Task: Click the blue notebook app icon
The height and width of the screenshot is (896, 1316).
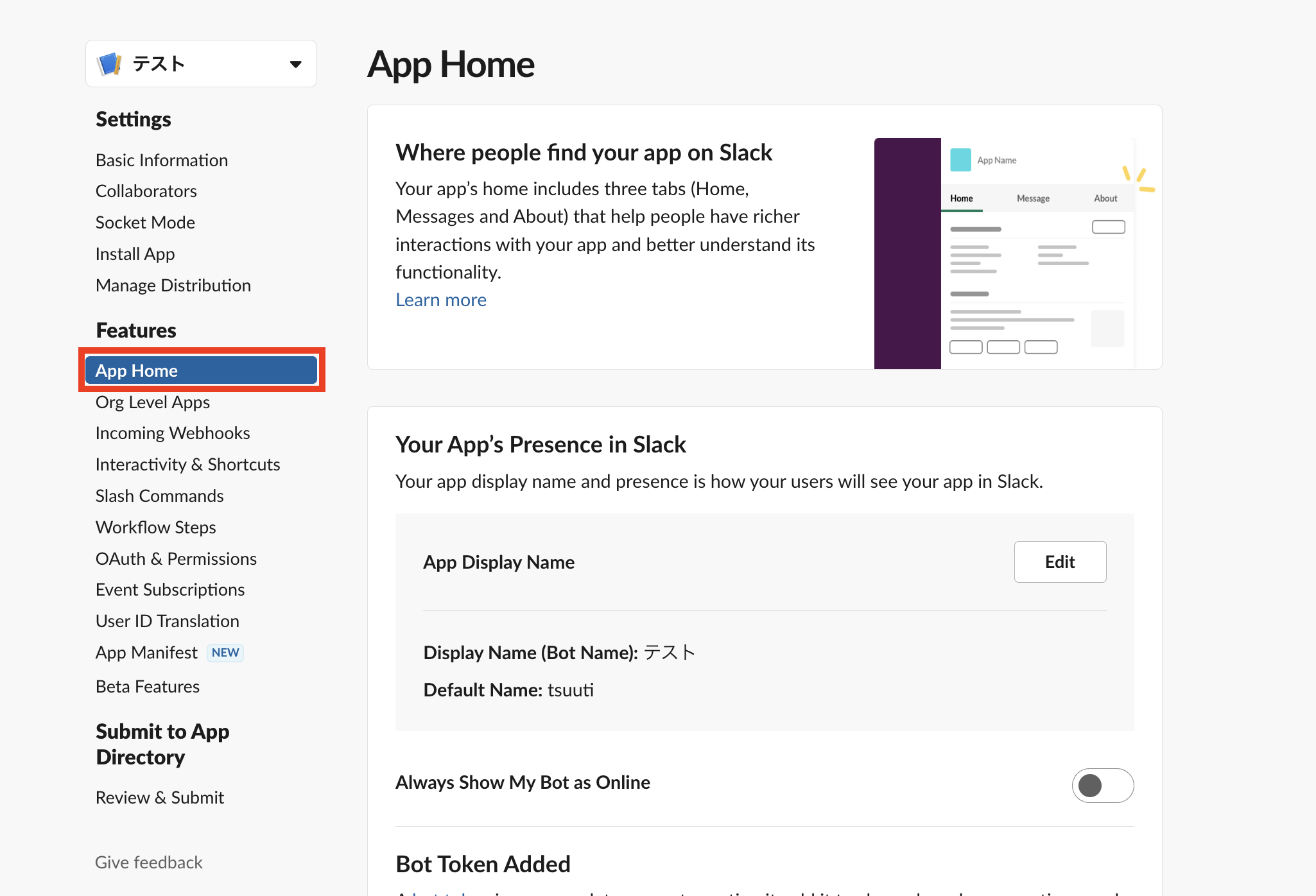Action: [x=109, y=64]
